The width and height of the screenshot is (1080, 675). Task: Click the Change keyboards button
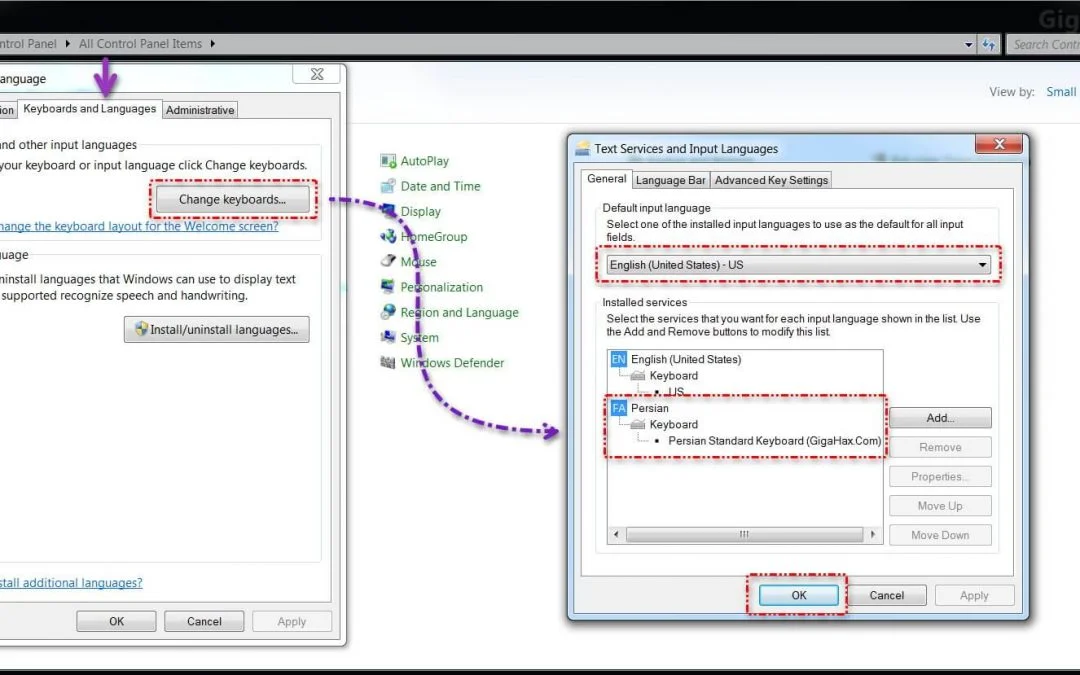232,200
